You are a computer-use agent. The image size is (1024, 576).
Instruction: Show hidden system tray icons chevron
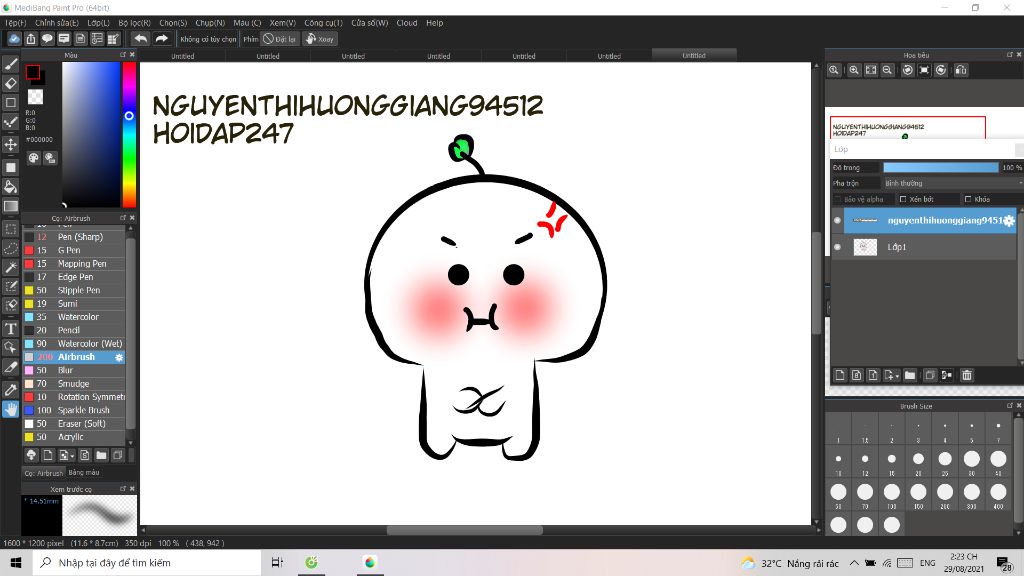point(854,563)
